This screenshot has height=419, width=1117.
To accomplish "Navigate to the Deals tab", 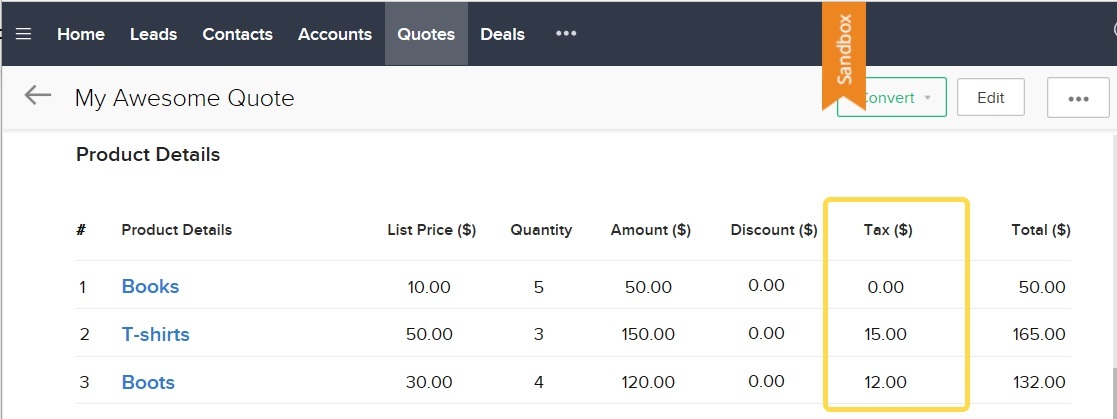I will [x=502, y=34].
